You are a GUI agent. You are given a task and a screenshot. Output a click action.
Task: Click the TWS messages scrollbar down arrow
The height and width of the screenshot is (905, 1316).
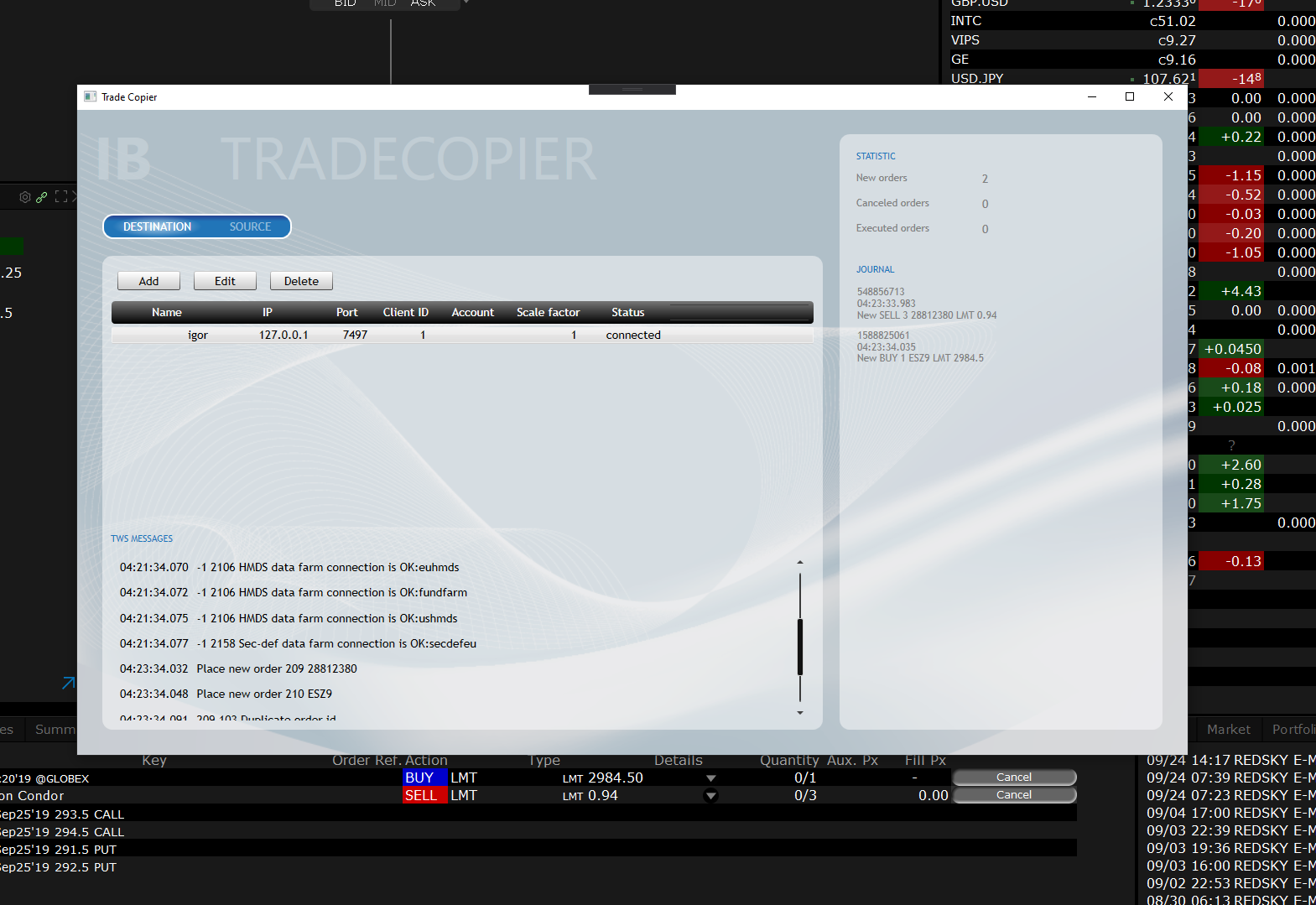pyautogui.click(x=800, y=713)
